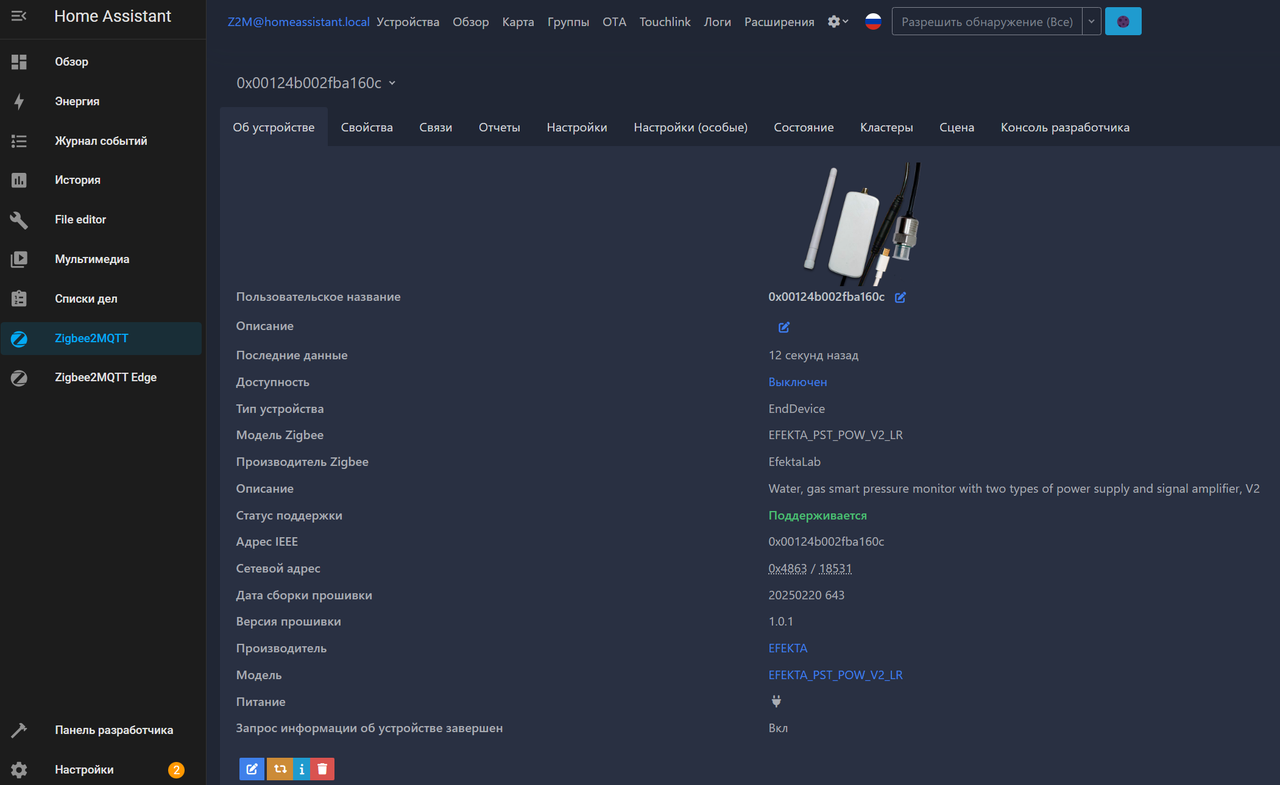Click Разрешить обнаружение (Все) button
1280x785 pixels.
[987, 21]
